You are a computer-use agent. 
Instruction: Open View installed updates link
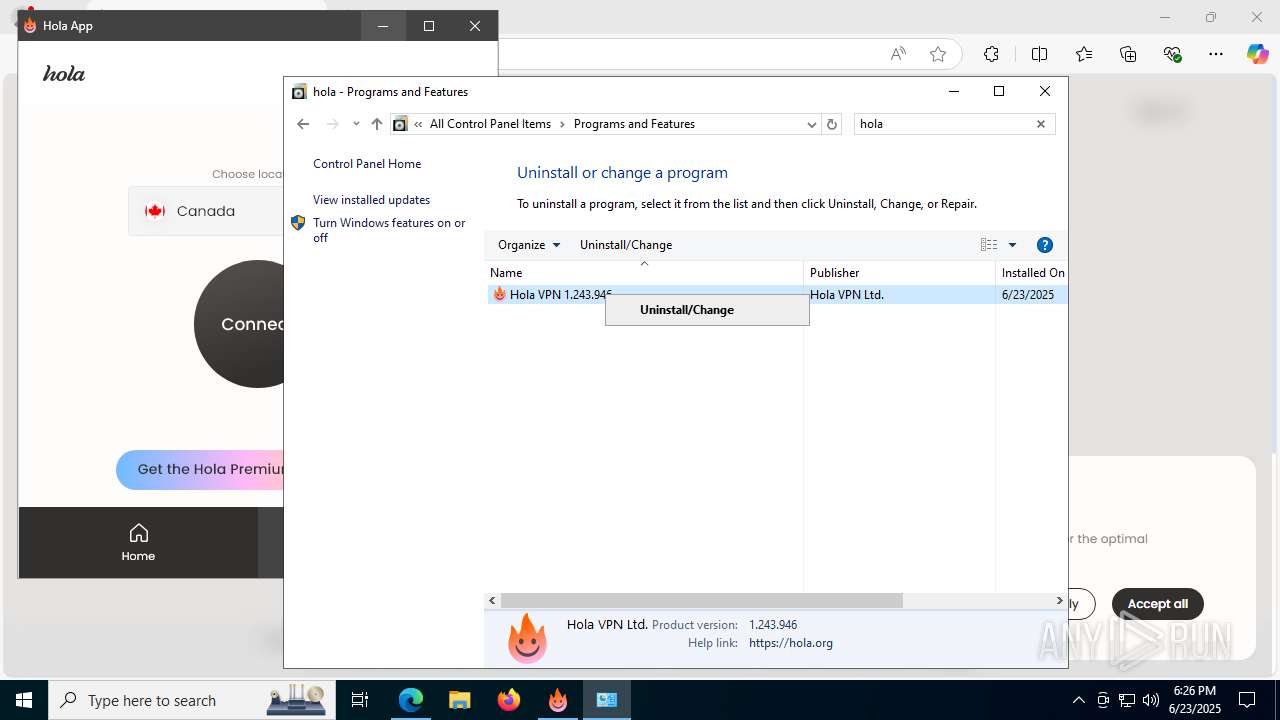(371, 200)
